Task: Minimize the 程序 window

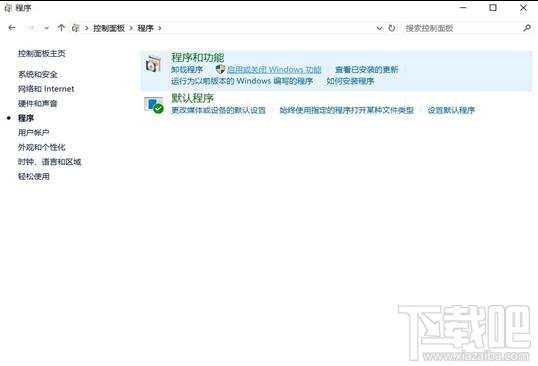Action: pos(463,8)
